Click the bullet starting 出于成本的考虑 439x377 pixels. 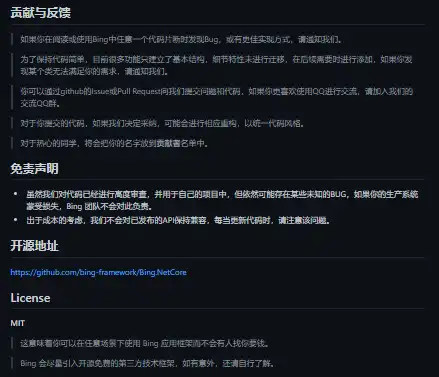tap(178, 220)
